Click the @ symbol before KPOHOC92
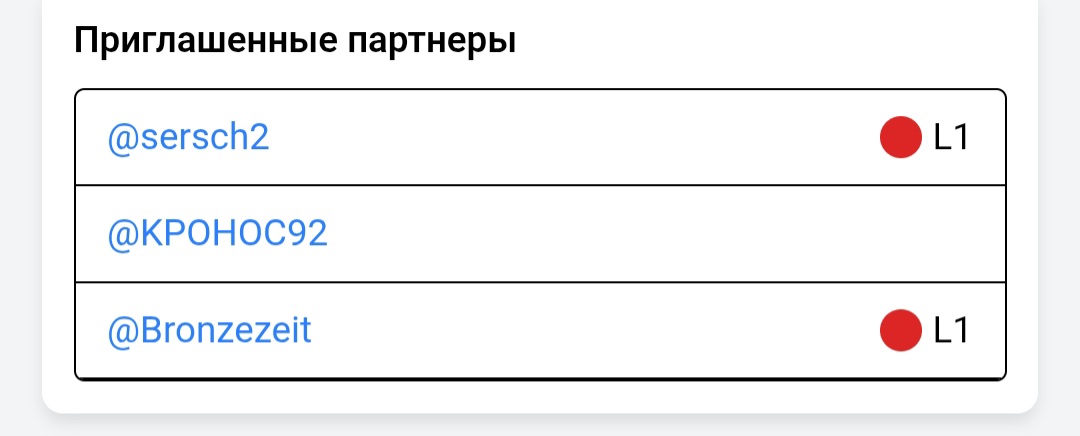 pyautogui.click(x=121, y=234)
